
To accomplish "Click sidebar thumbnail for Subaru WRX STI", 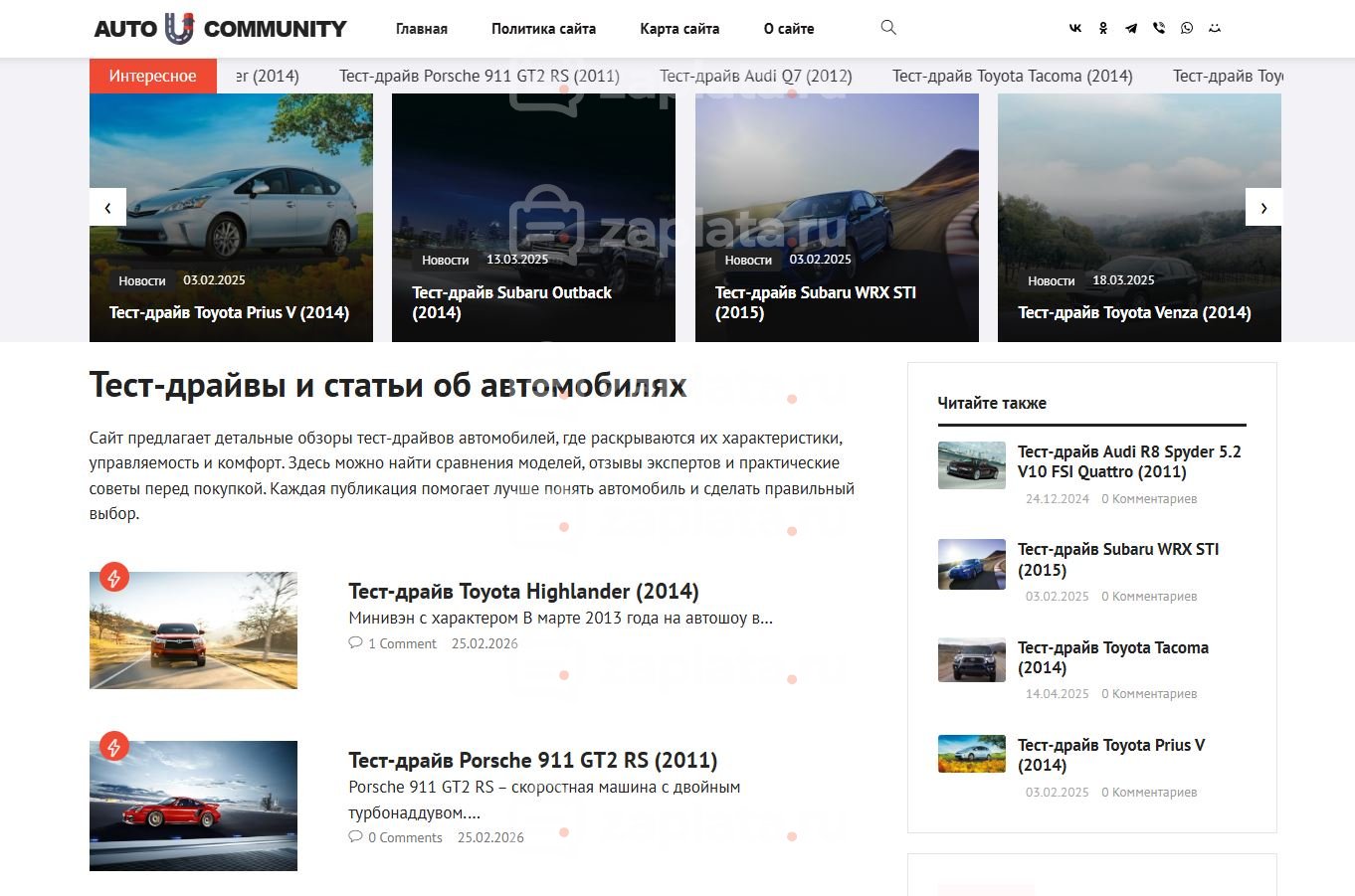I will tap(972, 564).
